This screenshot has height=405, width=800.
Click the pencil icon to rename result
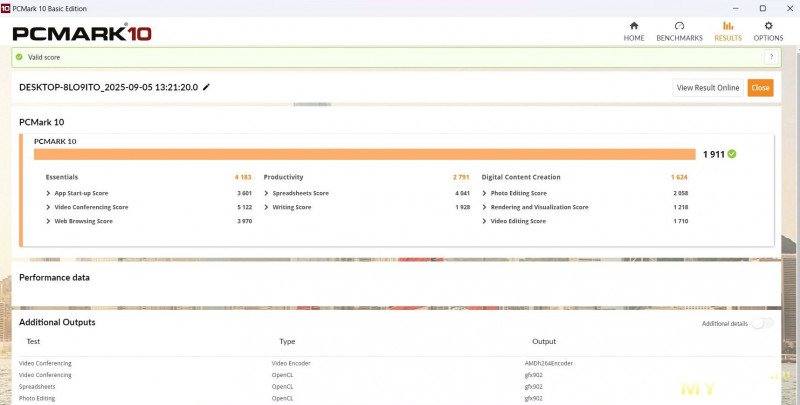pyautogui.click(x=206, y=87)
